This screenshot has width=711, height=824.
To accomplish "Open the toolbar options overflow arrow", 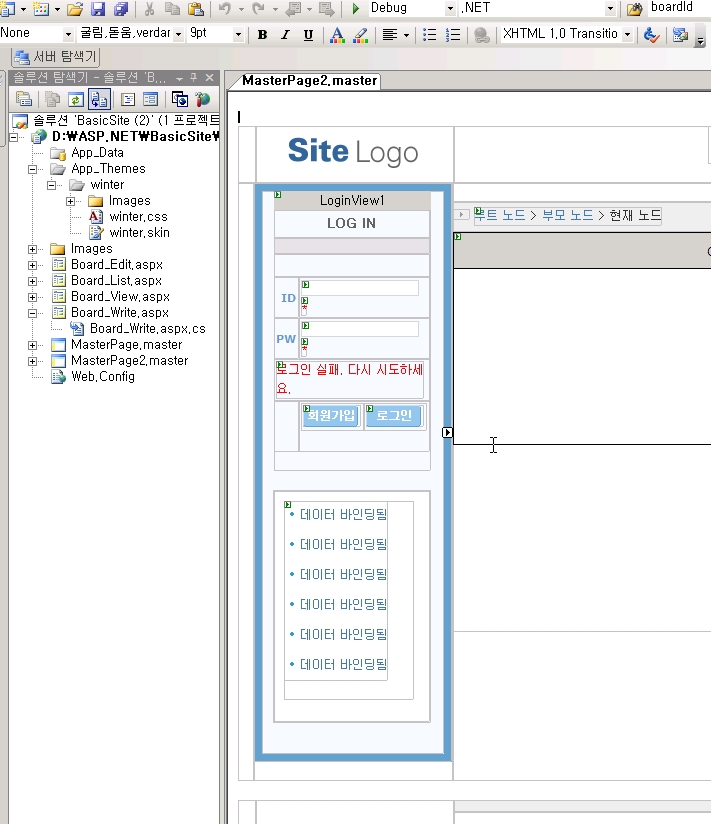I will coord(700,40).
